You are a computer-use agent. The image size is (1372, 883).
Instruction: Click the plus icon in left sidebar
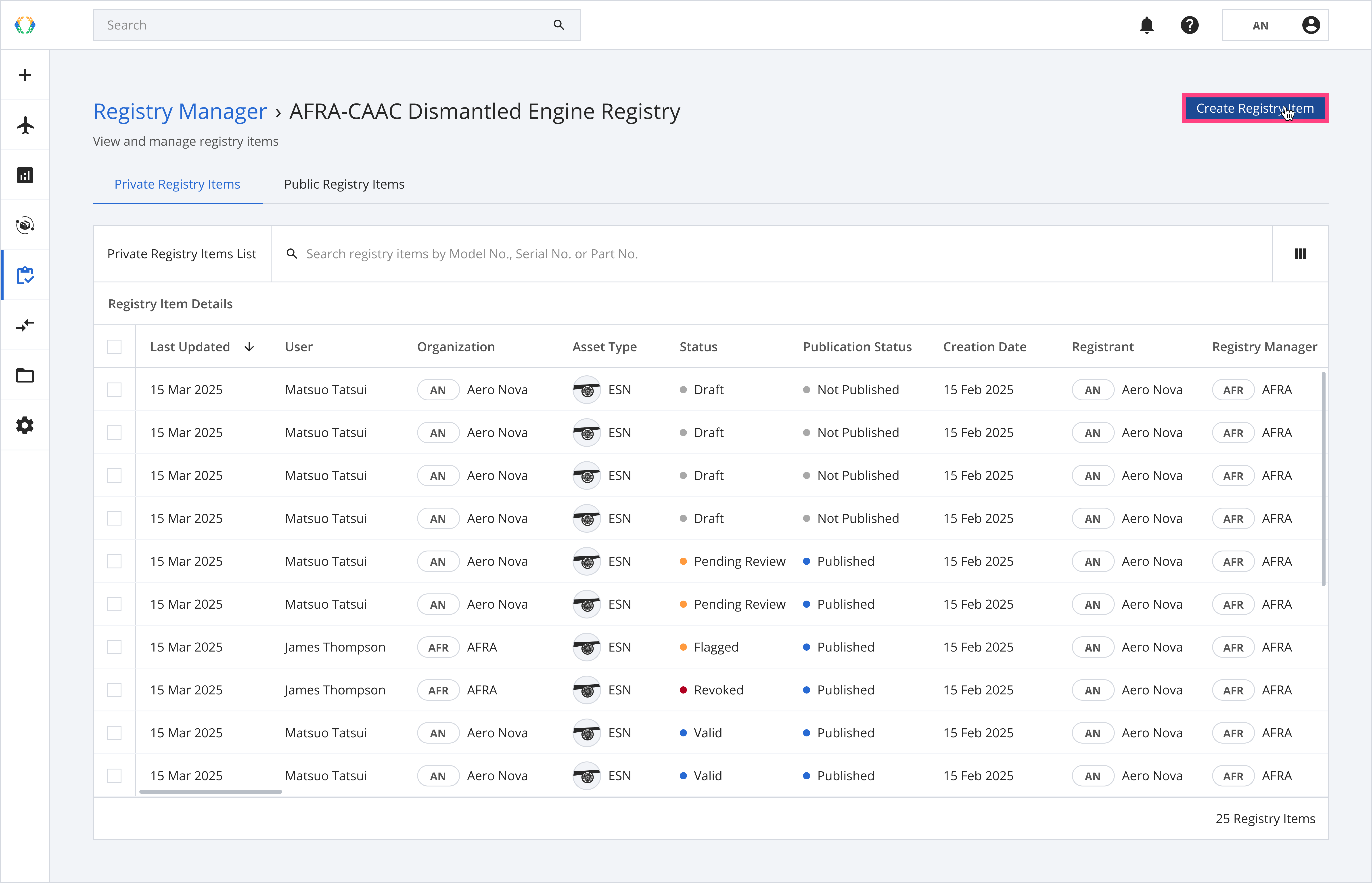pos(25,75)
